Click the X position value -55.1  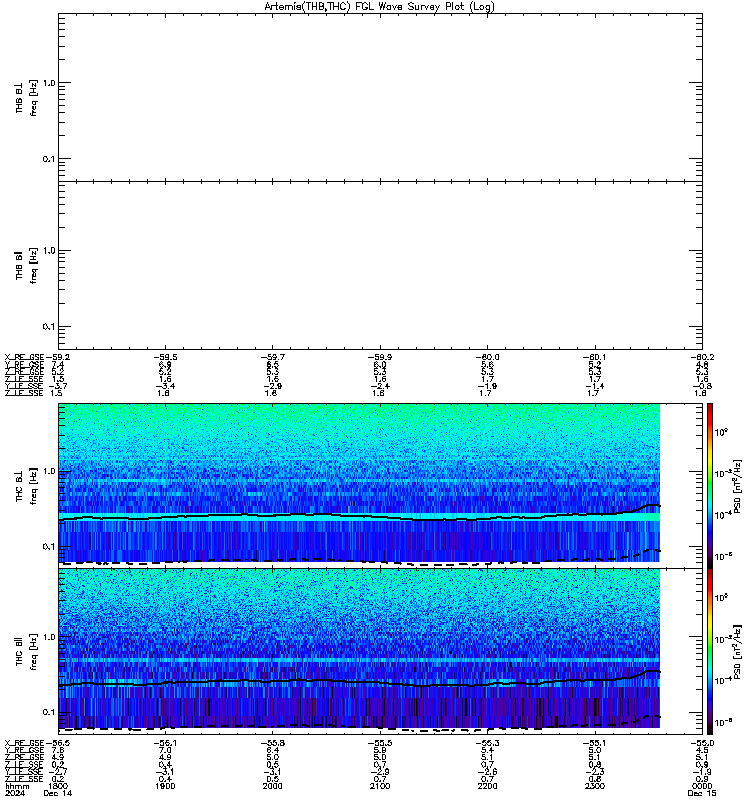pos(594,743)
